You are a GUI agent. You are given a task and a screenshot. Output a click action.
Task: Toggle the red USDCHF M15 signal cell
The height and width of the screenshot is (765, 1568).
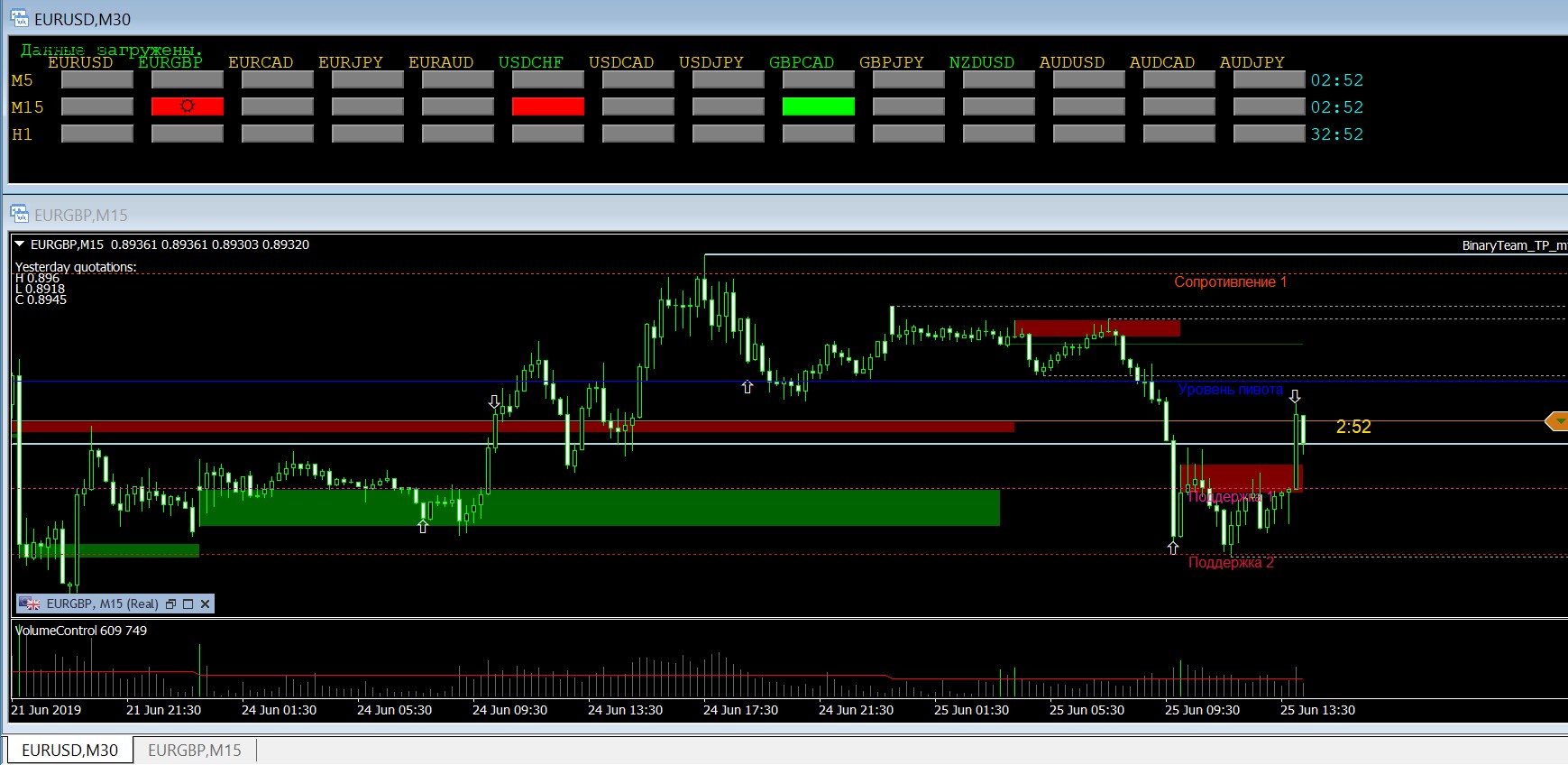[x=547, y=106]
